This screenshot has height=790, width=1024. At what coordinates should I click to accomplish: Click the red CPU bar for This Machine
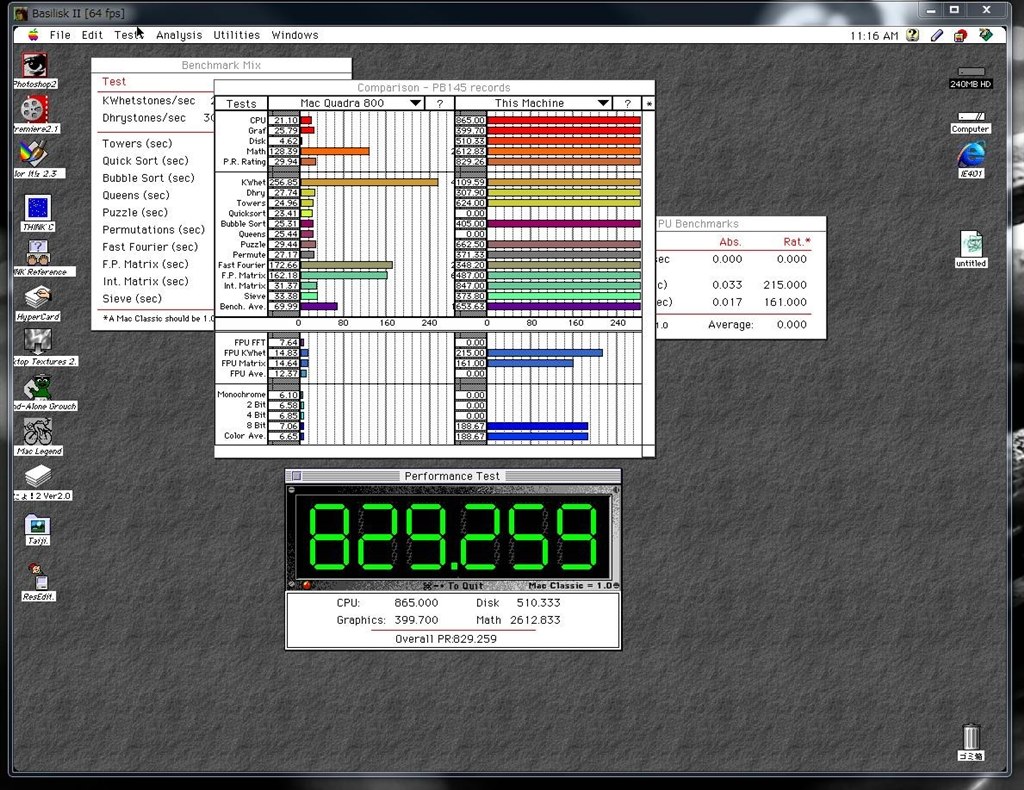[x=564, y=120]
